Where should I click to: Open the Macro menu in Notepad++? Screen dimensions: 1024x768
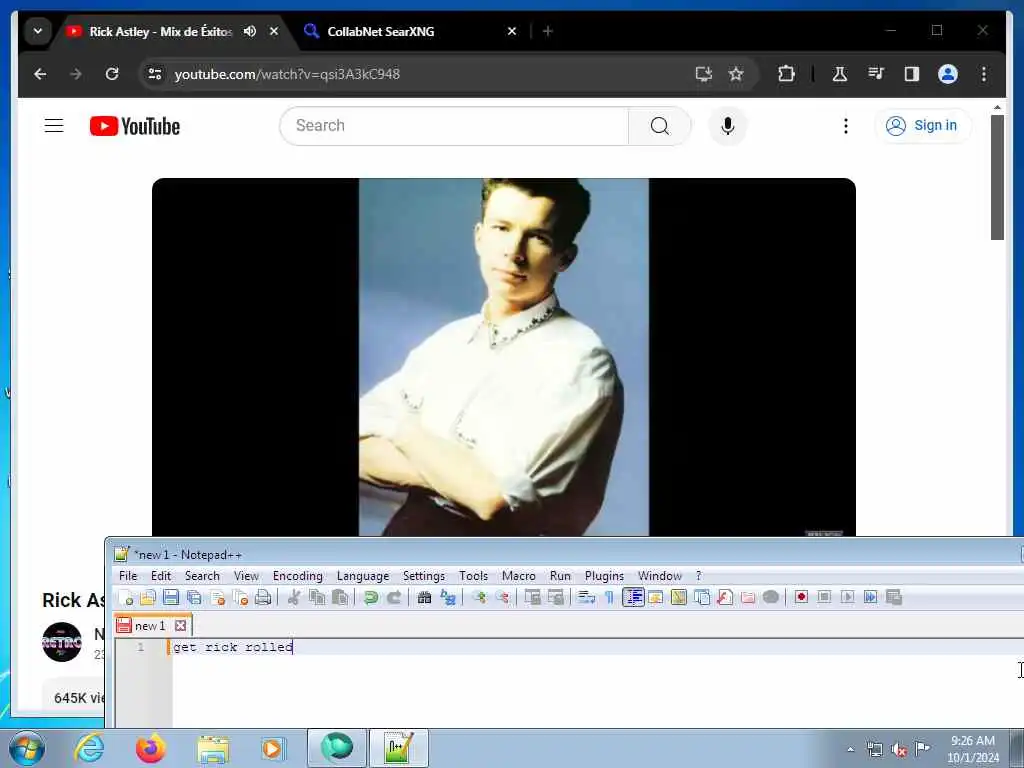[x=519, y=576]
